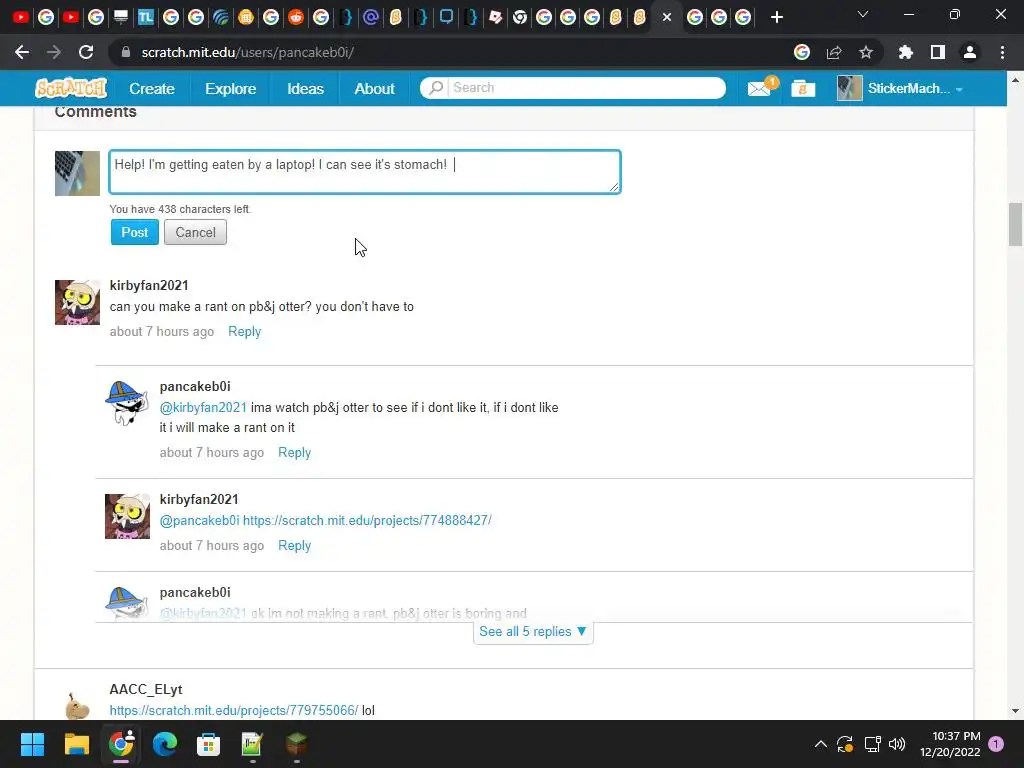The image size is (1024, 768).
Task: Open the Ideas menu item
Action: (x=305, y=88)
